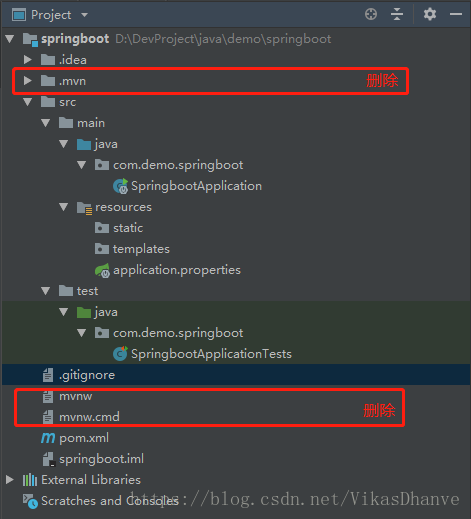
Task: Click the Scratches and Consoles icon
Action: click(30, 501)
